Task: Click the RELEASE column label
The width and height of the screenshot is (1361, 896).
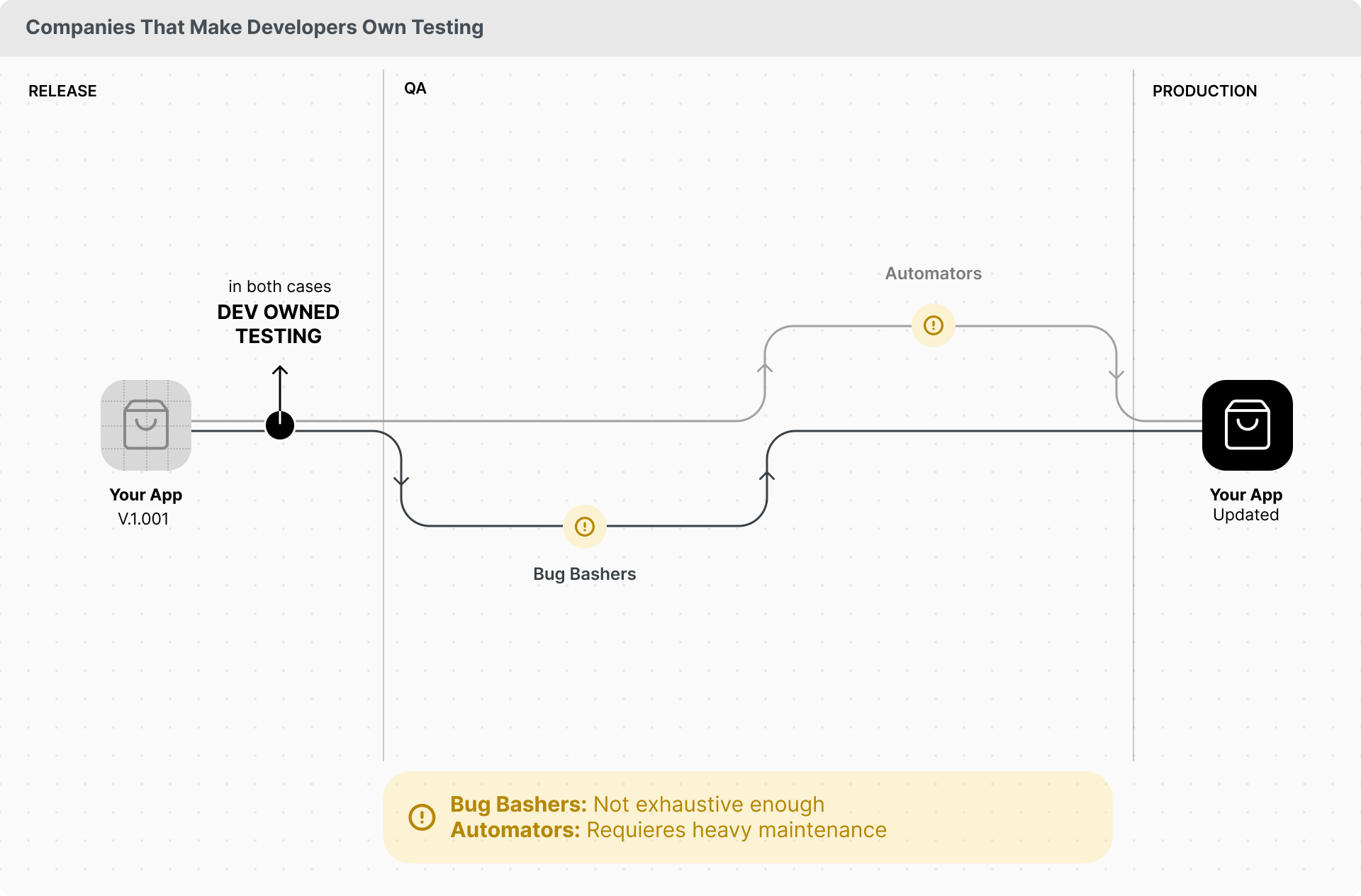Action: coord(62,91)
